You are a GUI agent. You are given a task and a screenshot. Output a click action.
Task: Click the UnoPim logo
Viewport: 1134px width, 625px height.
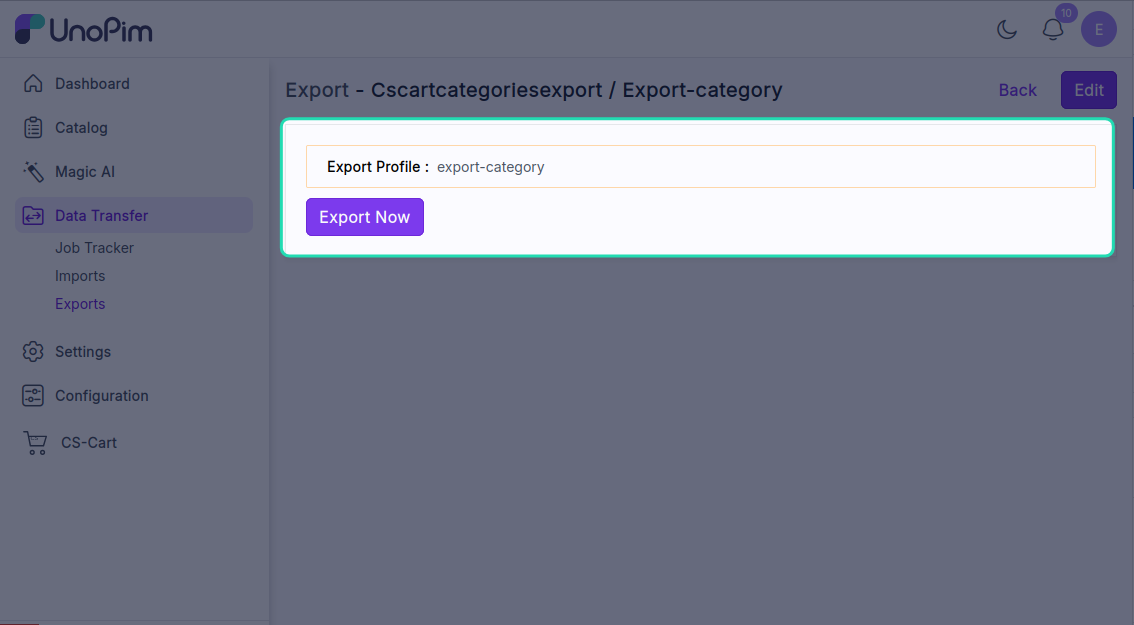[84, 30]
